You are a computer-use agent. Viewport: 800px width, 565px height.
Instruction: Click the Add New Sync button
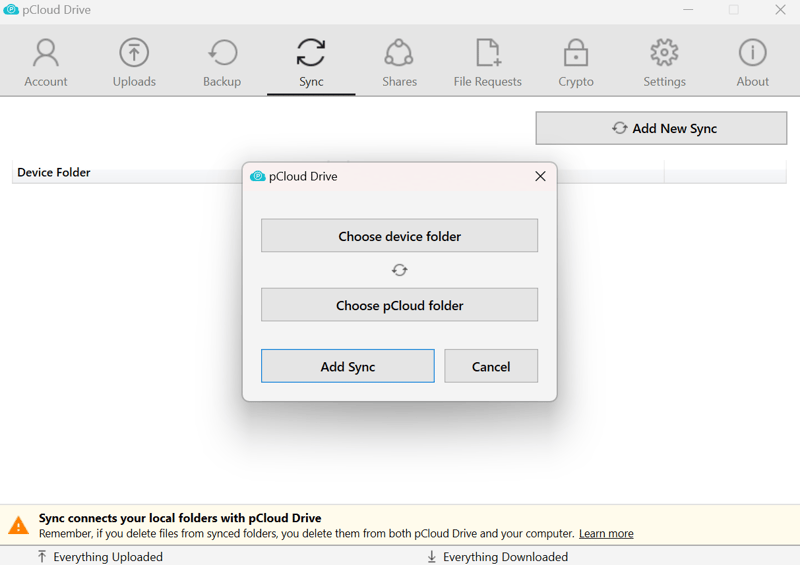[x=661, y=128]
